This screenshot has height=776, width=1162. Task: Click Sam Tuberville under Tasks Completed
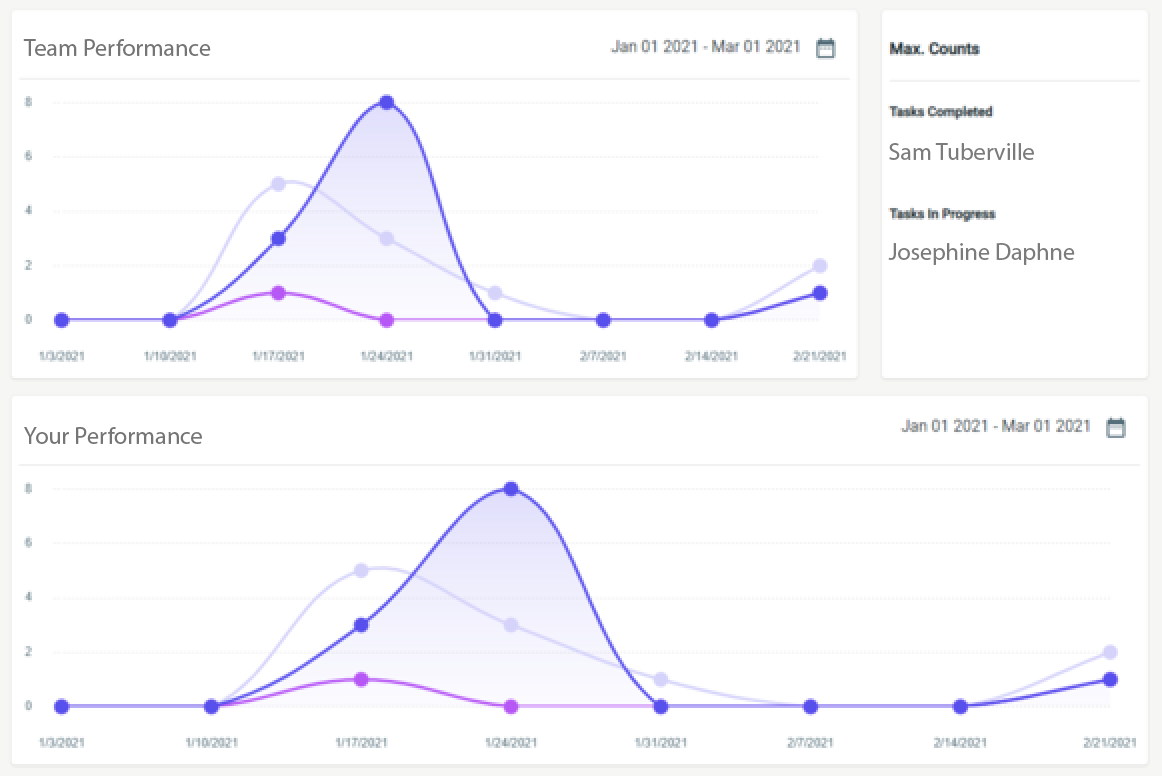(961, 152)
